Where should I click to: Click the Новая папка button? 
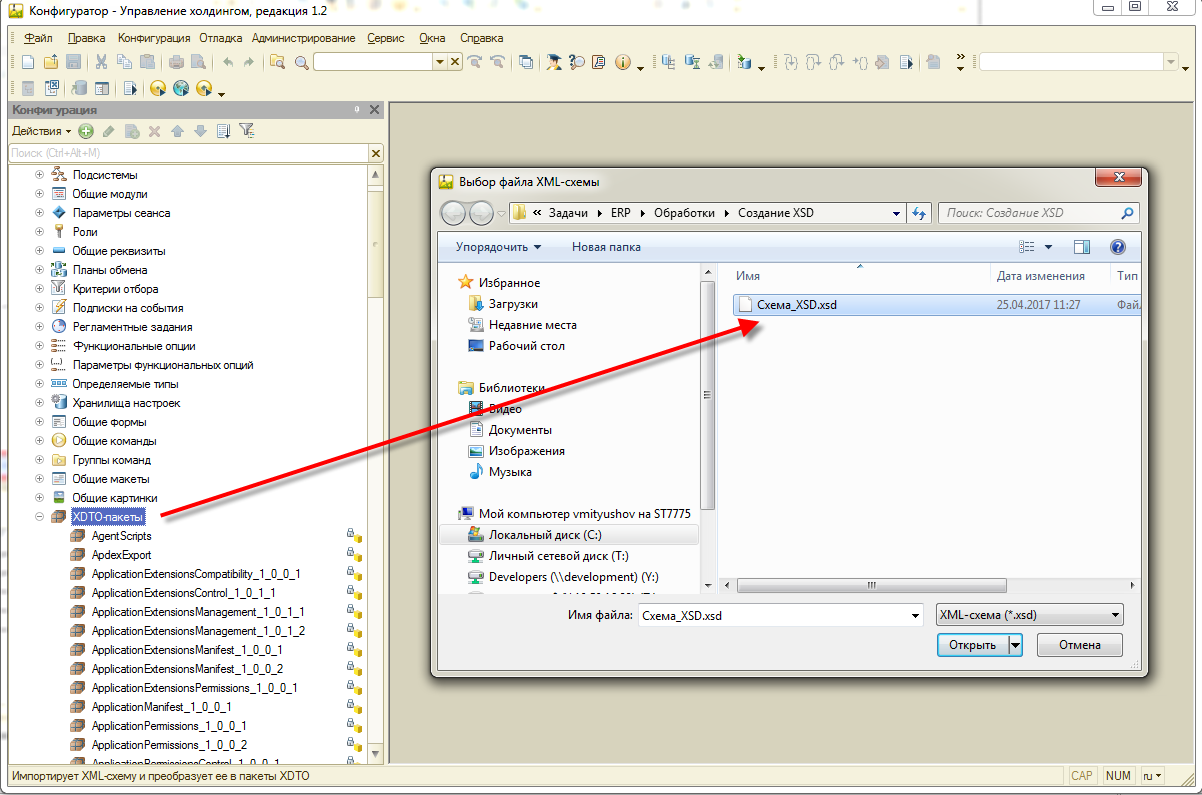(606, 247)
